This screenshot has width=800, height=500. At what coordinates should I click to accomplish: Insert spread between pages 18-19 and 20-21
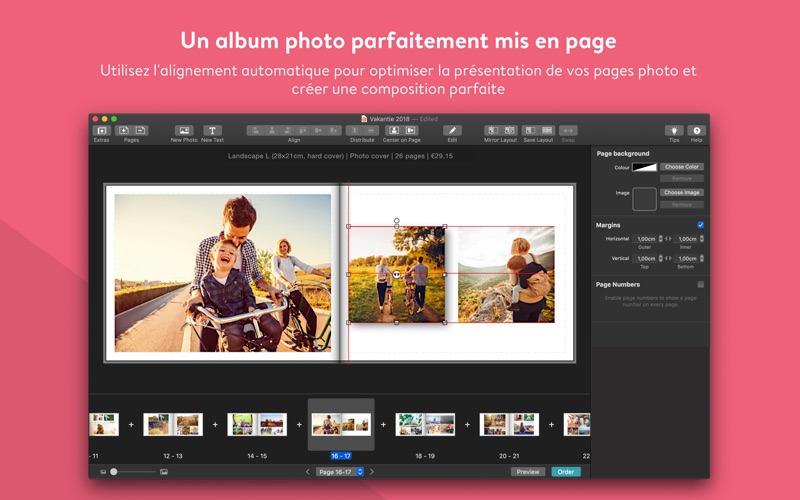[x=467, y=424]
